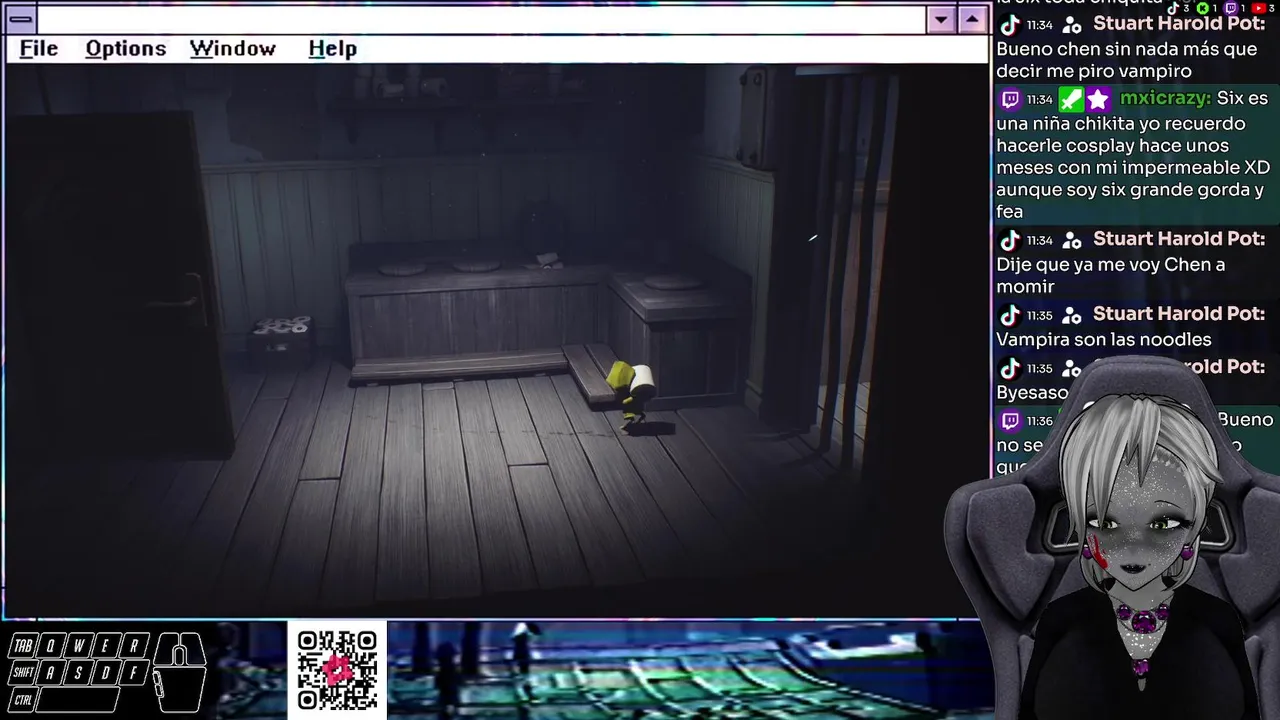Click TikTok icon beside 'Vampira son las noodles'

coord(1010,315)
